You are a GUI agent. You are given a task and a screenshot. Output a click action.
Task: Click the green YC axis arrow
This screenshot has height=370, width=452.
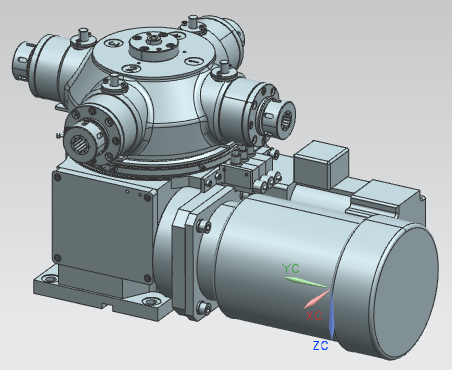pyautogui.click(x=305, y=282)
